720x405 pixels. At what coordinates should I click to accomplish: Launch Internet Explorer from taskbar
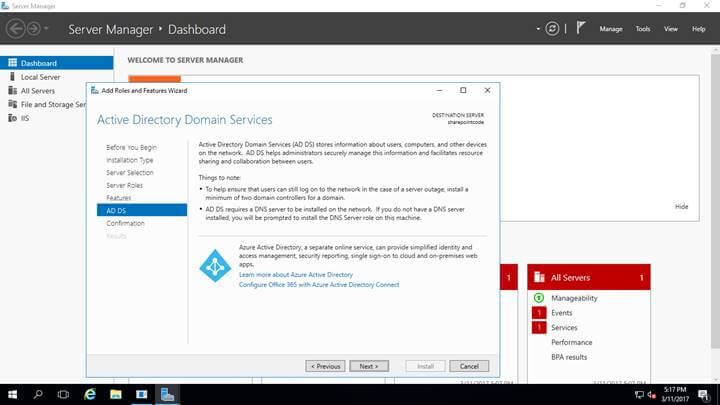[90, 394]
